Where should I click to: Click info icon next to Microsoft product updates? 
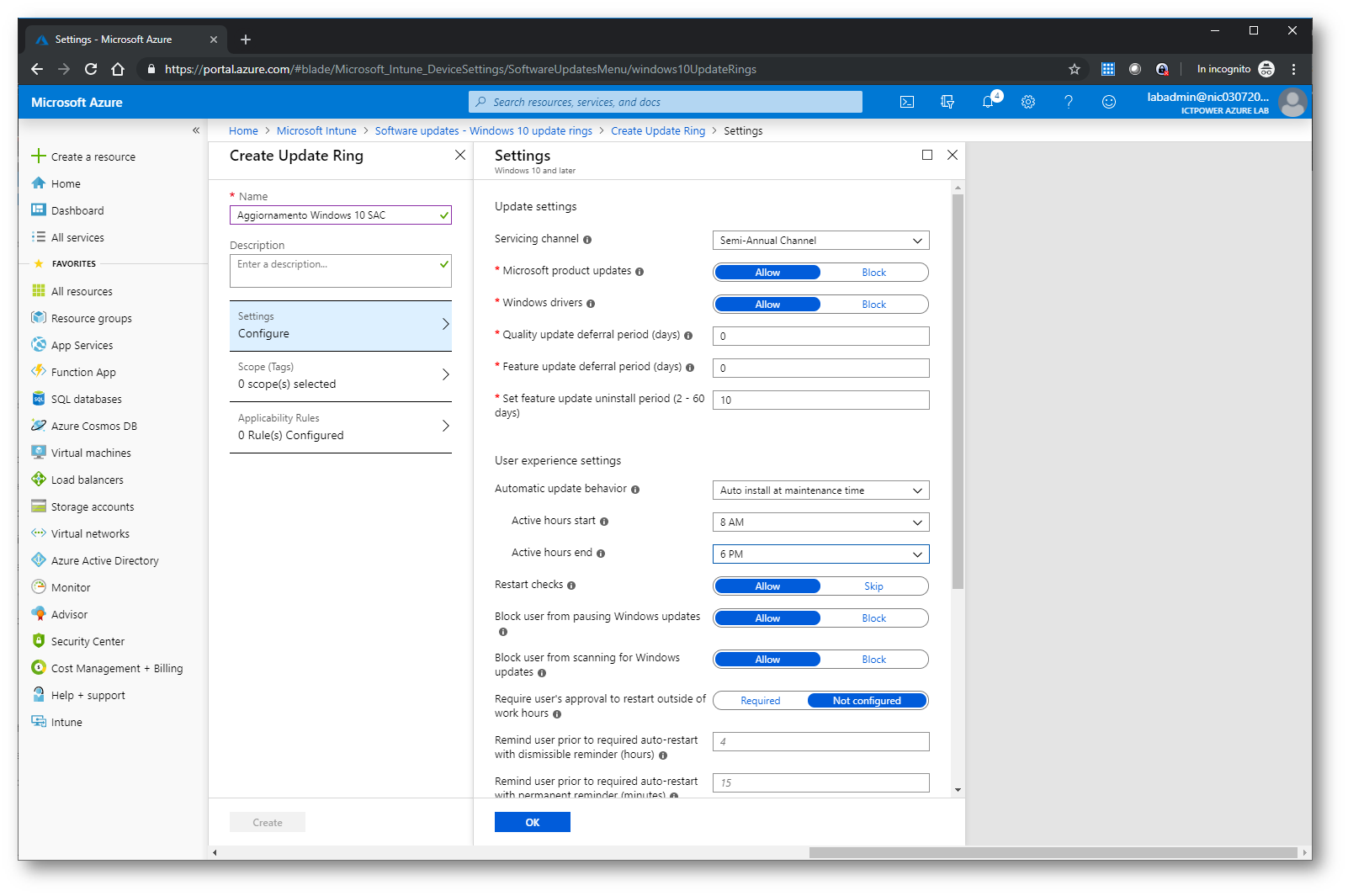640,272
